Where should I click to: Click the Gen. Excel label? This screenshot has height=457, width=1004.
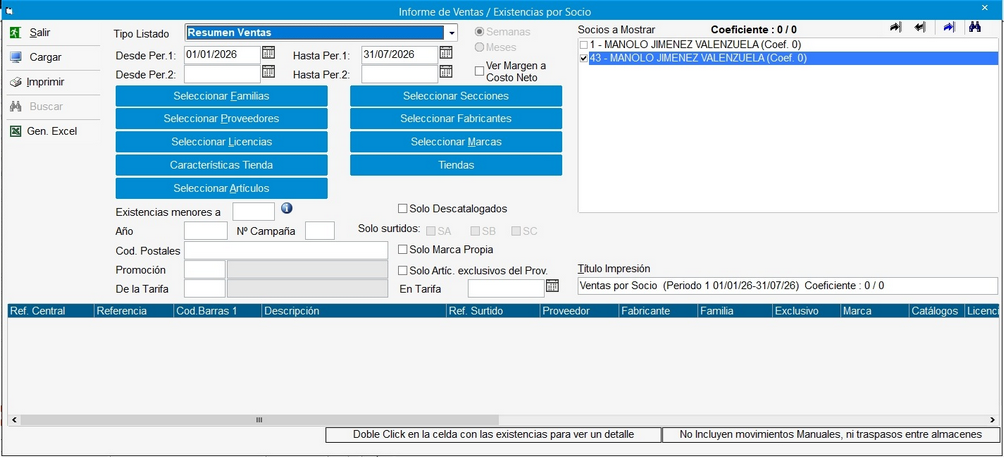(x=52, y=131)
